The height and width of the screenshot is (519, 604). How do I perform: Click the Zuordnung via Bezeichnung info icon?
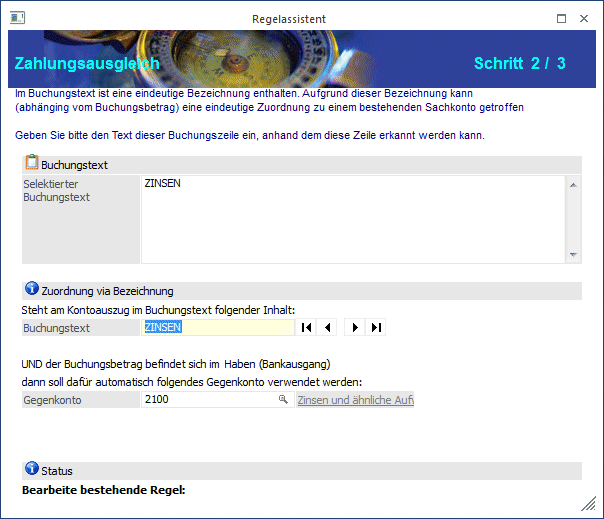pyautogui.click(x=31, y=290)
